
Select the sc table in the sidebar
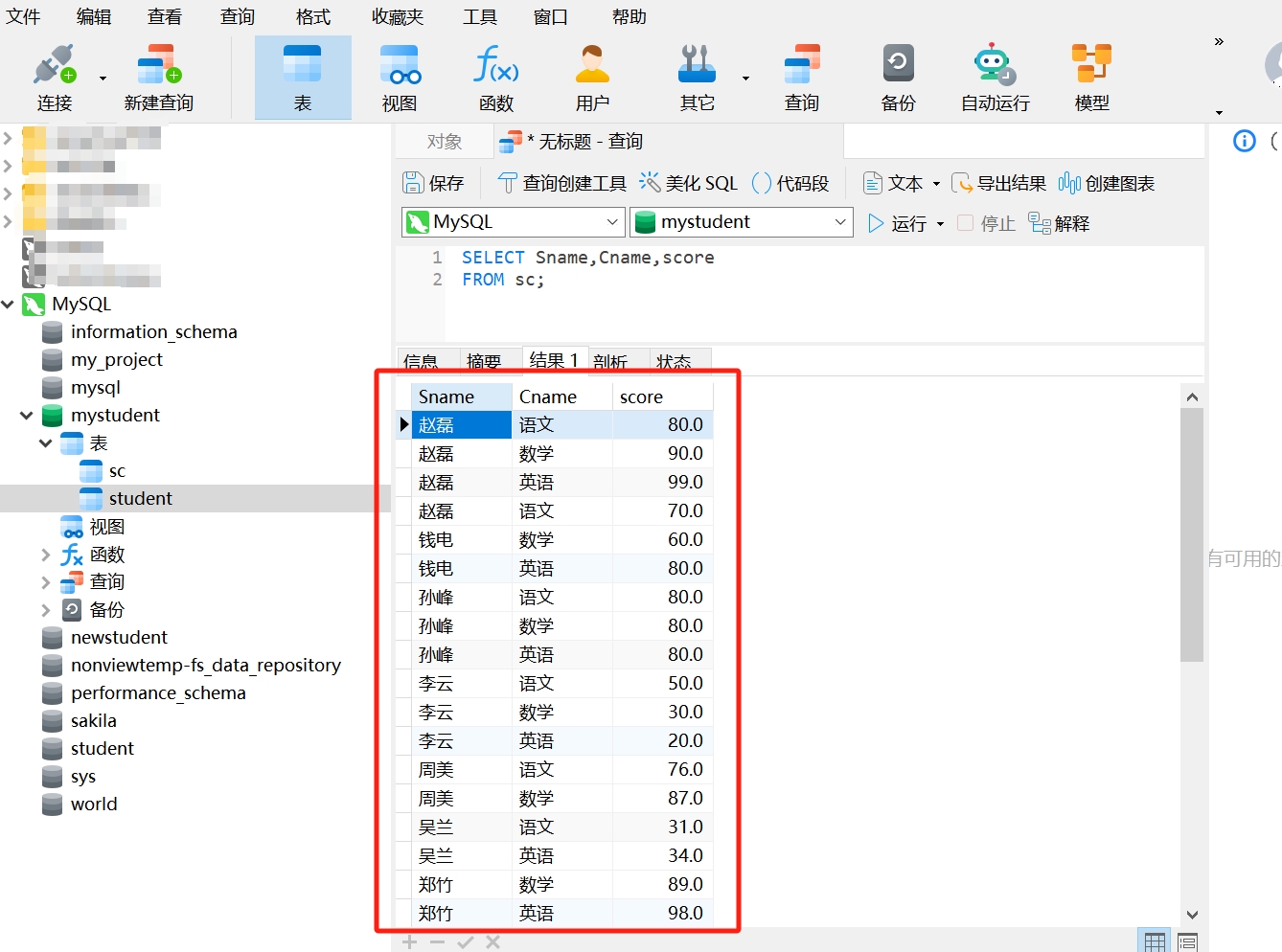[115, 470]
